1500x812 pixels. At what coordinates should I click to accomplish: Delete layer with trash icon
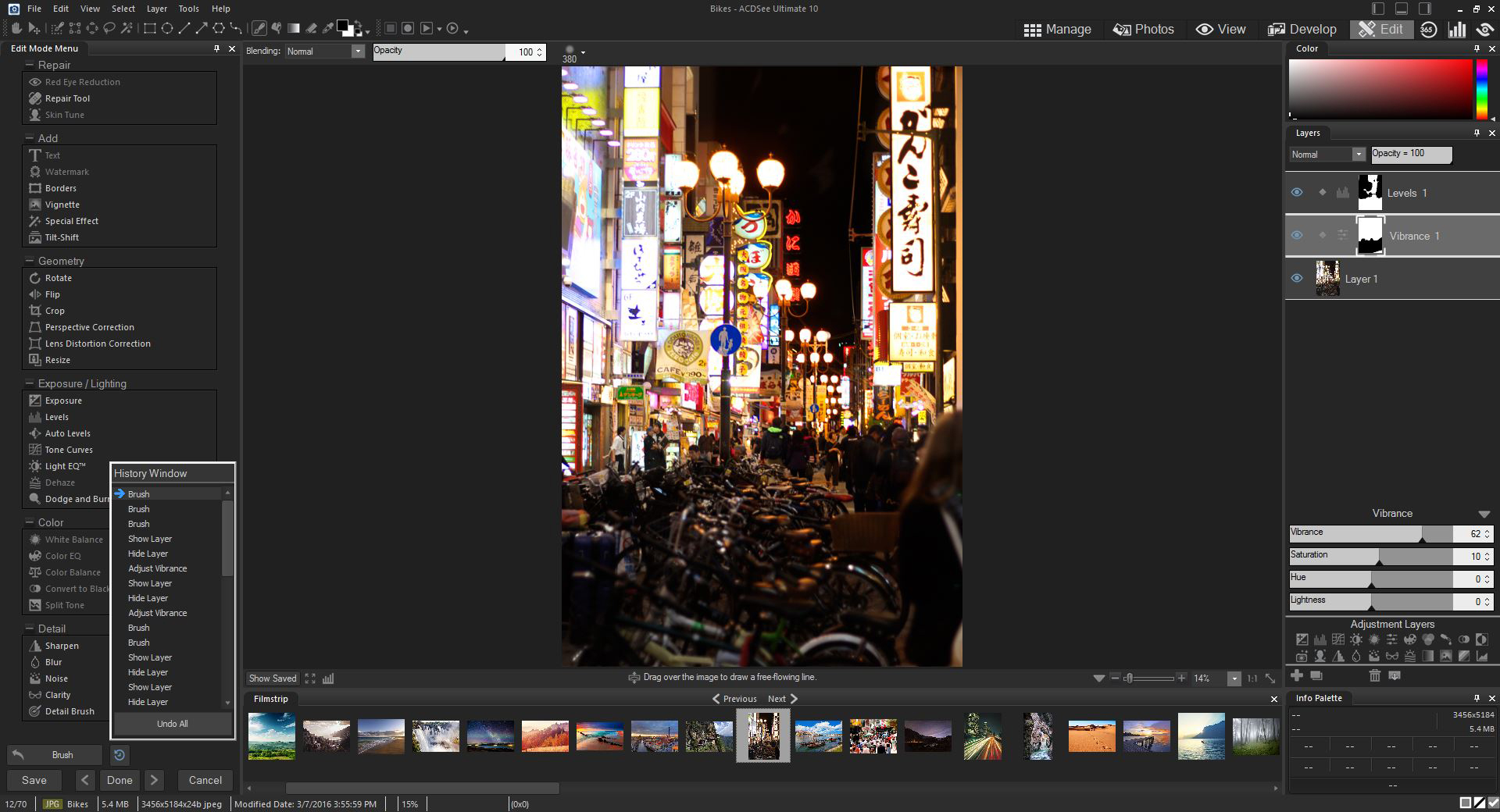click(x=1375, y=675)
